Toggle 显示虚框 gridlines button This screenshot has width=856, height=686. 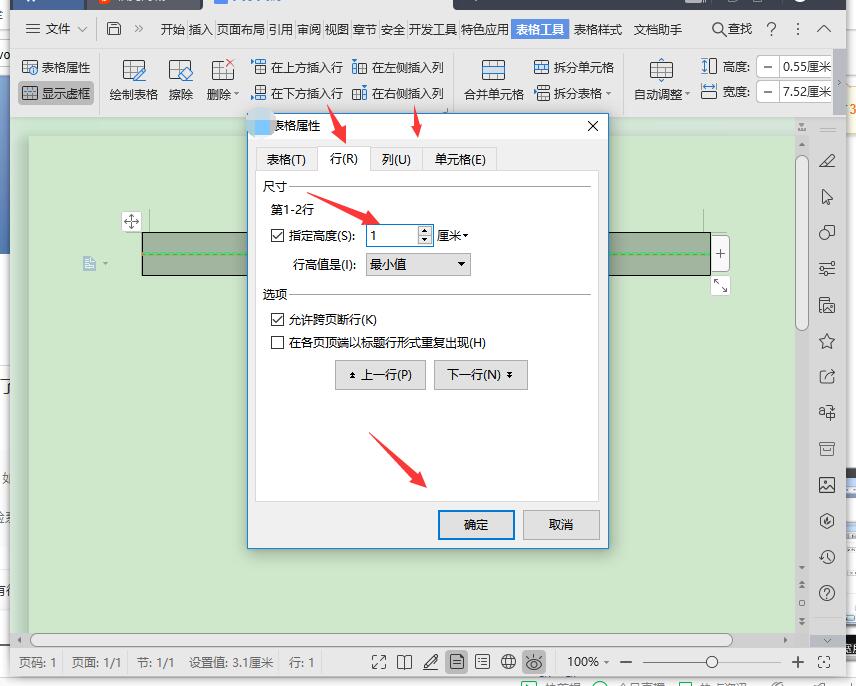[56, 93]
